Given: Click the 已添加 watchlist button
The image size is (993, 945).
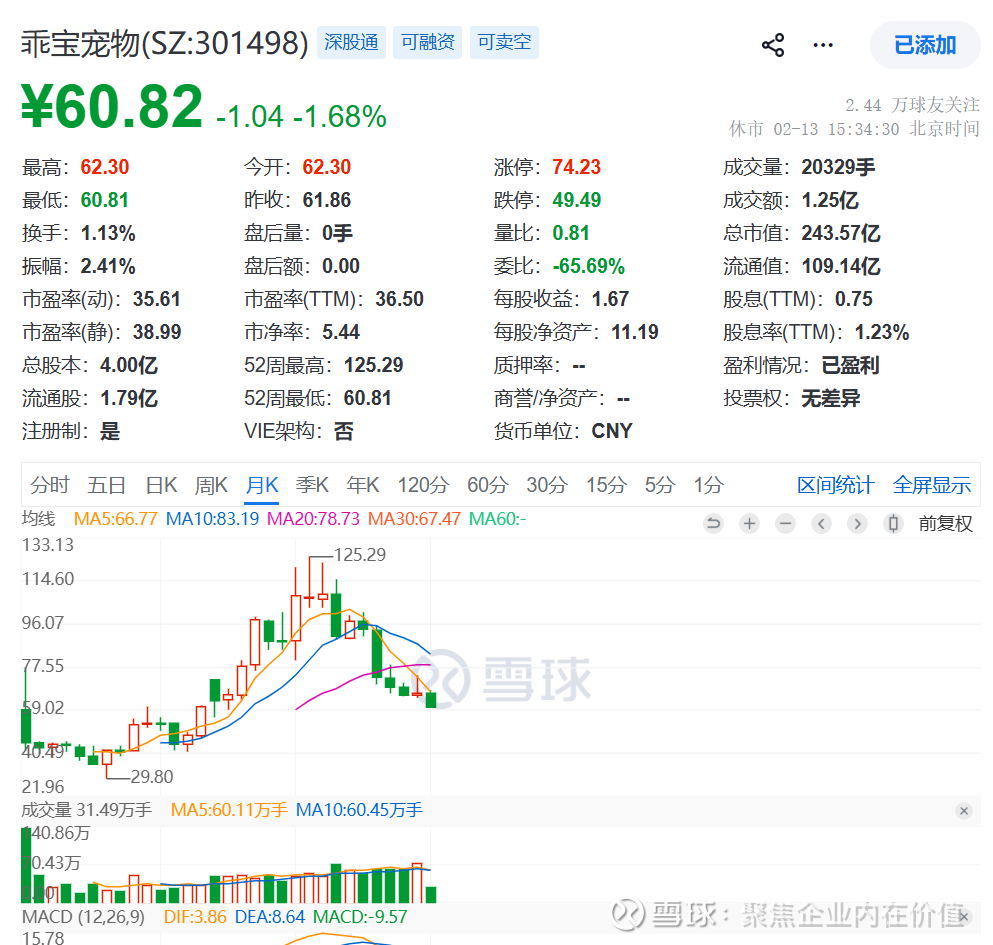Looking at the screenshot, I should click(x=925, y=46).
